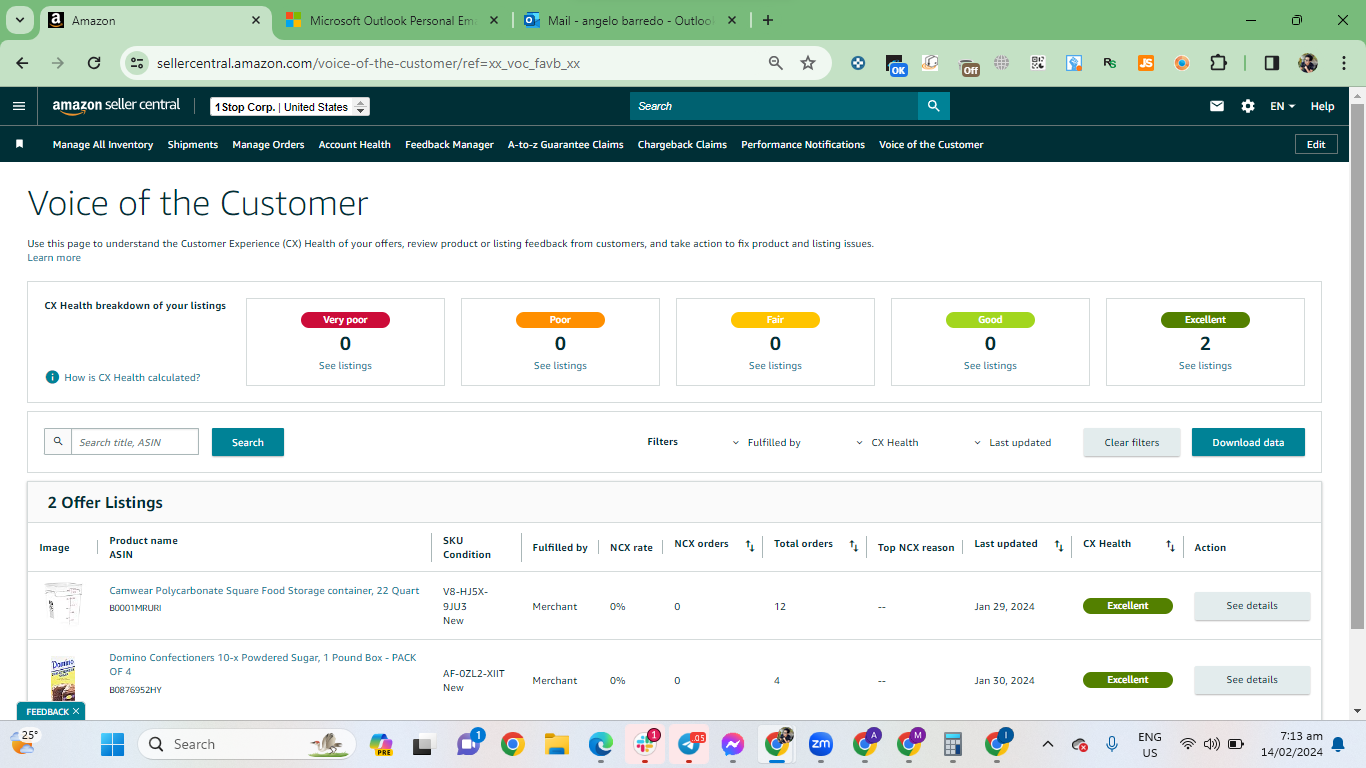
Task: See details for the Camwear container listing
Action: point(1252,606)
